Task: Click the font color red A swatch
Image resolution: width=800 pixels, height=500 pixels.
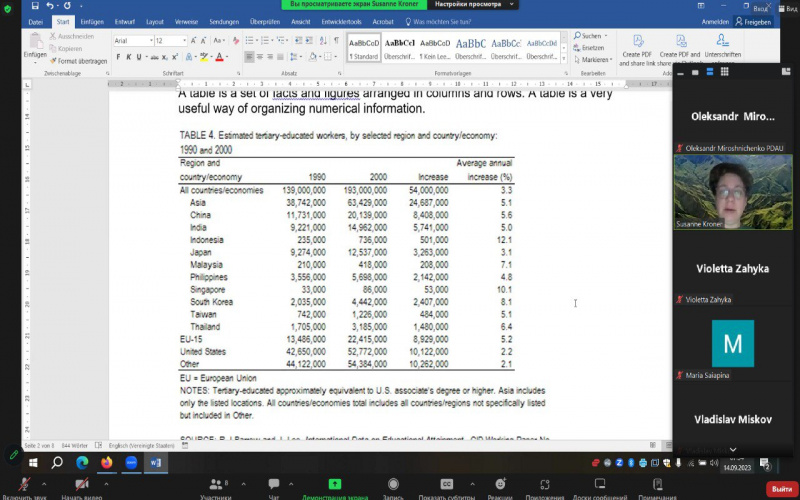Action: coord(219,57)
